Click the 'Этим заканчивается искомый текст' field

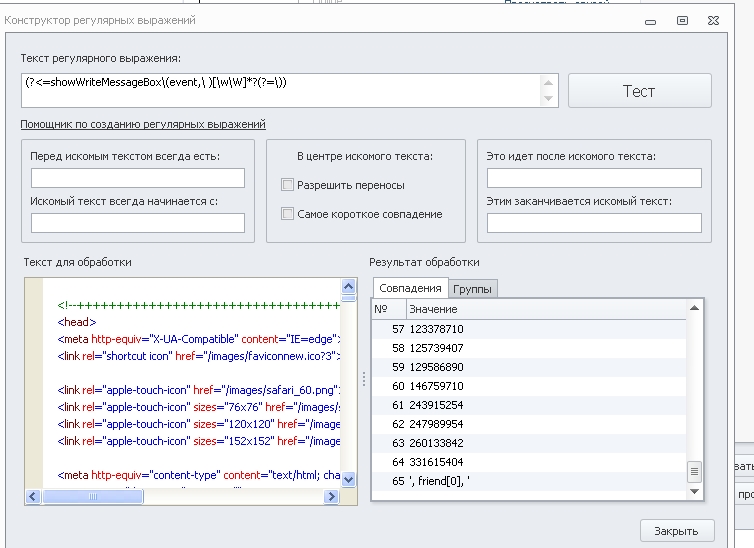594,223
